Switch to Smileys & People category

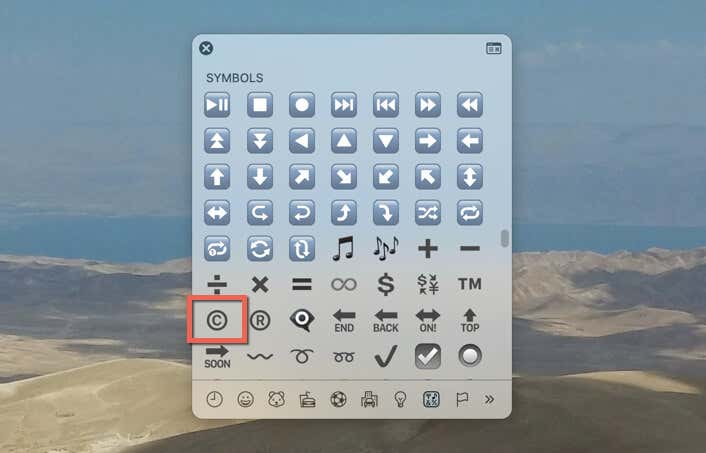[x=245, y=399]
